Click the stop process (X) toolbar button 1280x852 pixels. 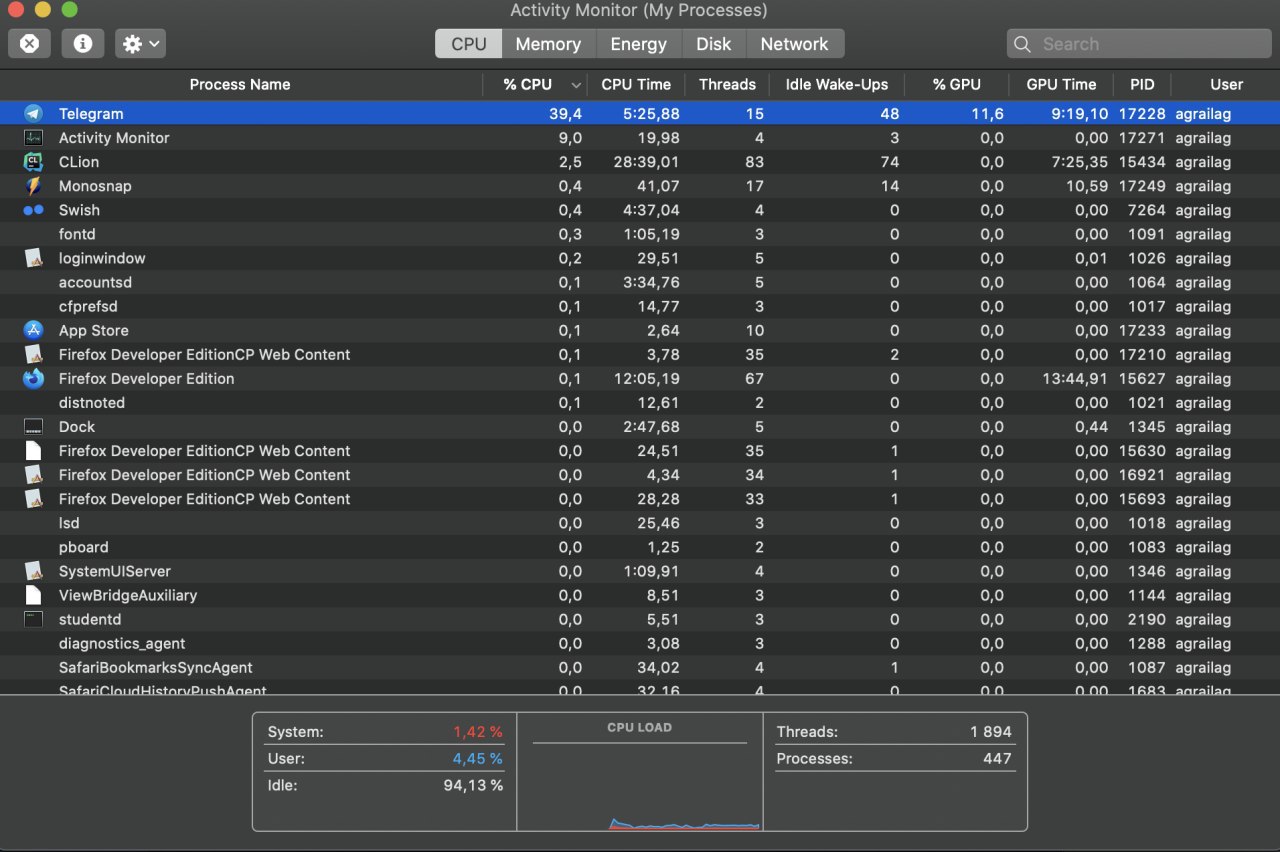coord(29,43)
